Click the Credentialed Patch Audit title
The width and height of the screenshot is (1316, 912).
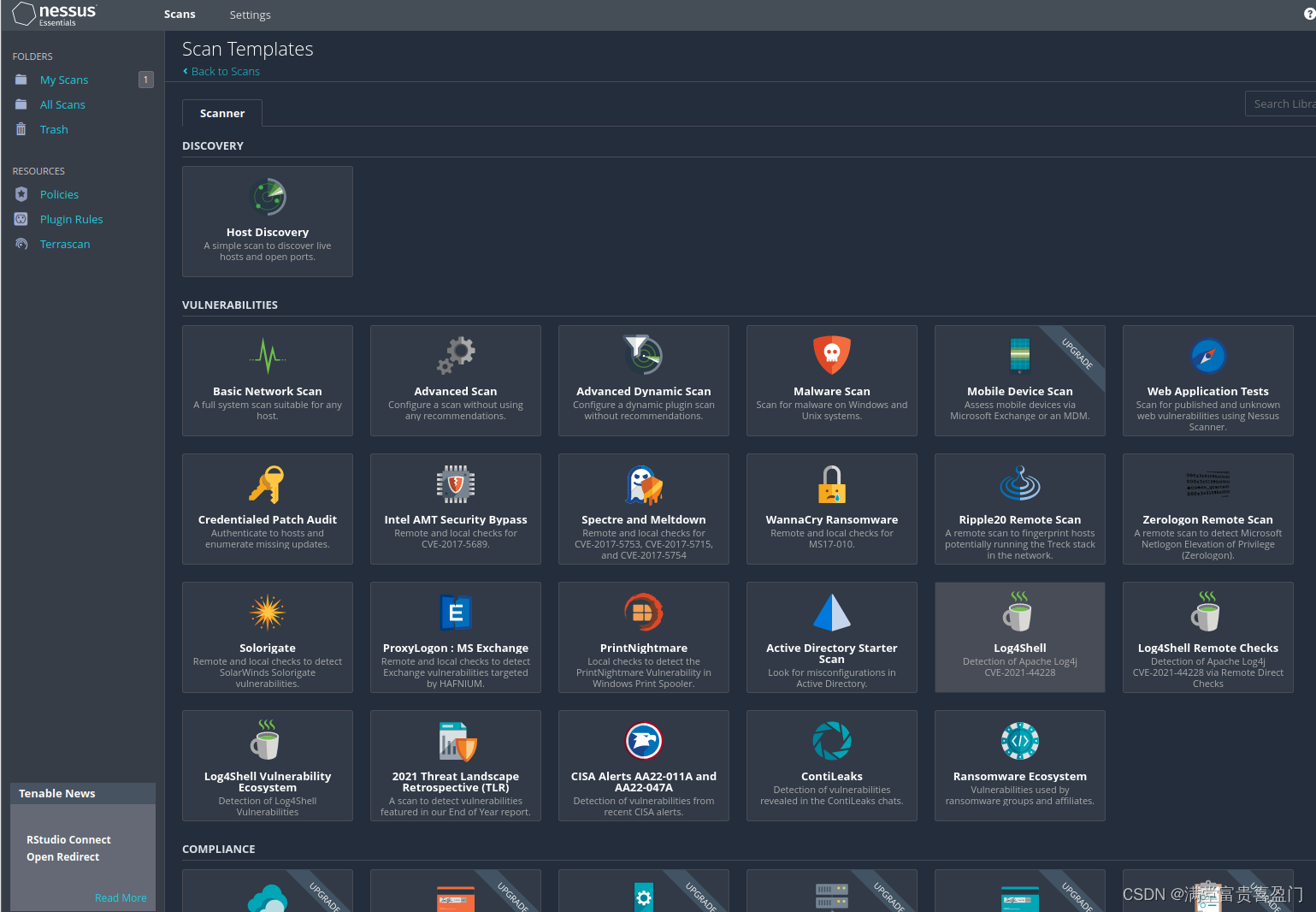point(268,519)
